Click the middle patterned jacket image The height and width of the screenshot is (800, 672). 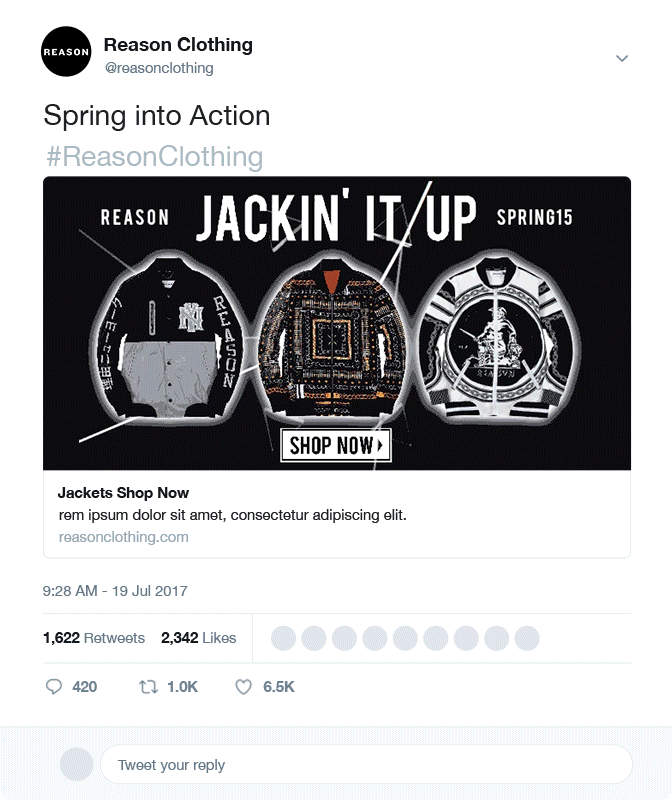pyautogui.click(x=332, y=337)
